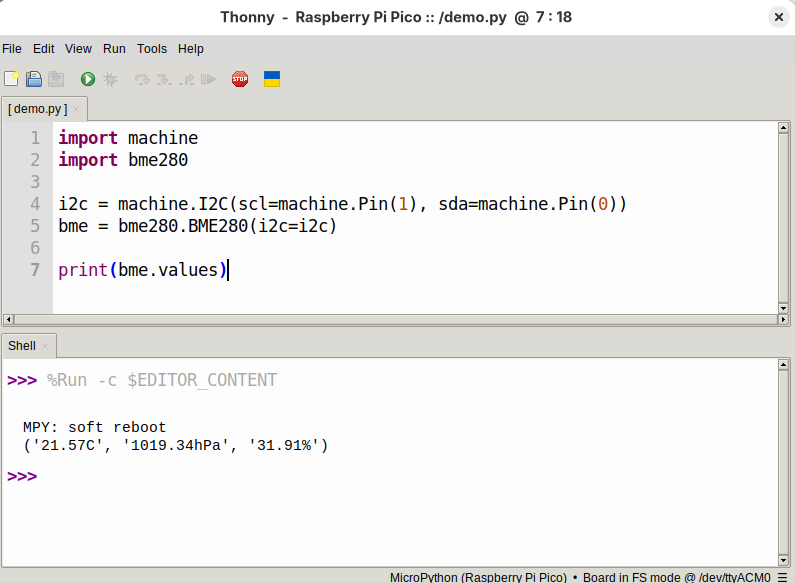The height and width of the screenshot is (583, 795).
Task: Click the New file icon
Action: click(12, 79)
